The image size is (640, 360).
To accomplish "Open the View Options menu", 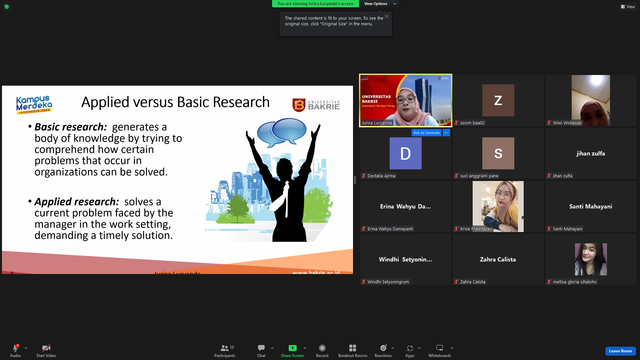I will [x=380, y=4].
